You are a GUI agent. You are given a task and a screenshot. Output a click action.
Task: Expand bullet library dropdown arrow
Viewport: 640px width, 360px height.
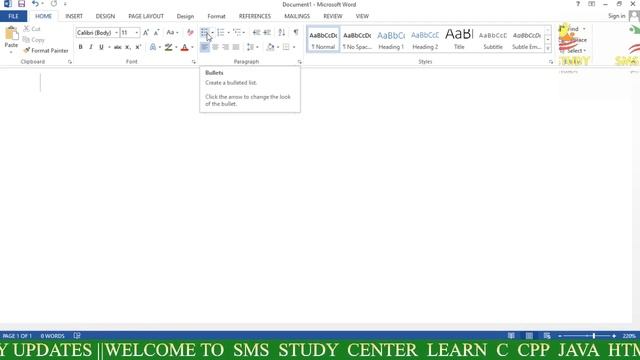pyautogui.click(x=212, y=33)
